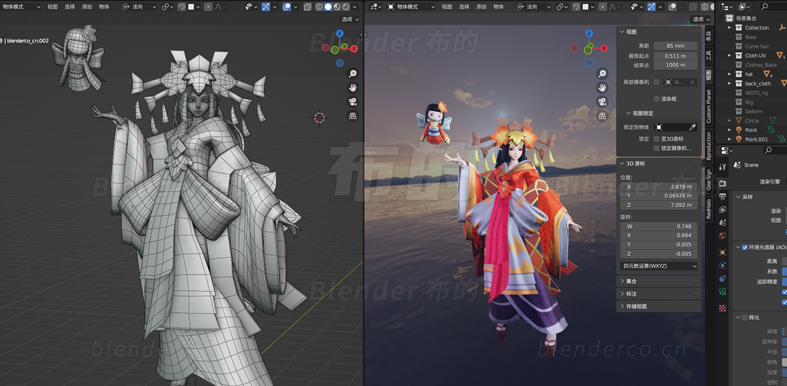787x386 pixels.
Task: Expand the 存储视图 panel
Action: tap(659, 306)
